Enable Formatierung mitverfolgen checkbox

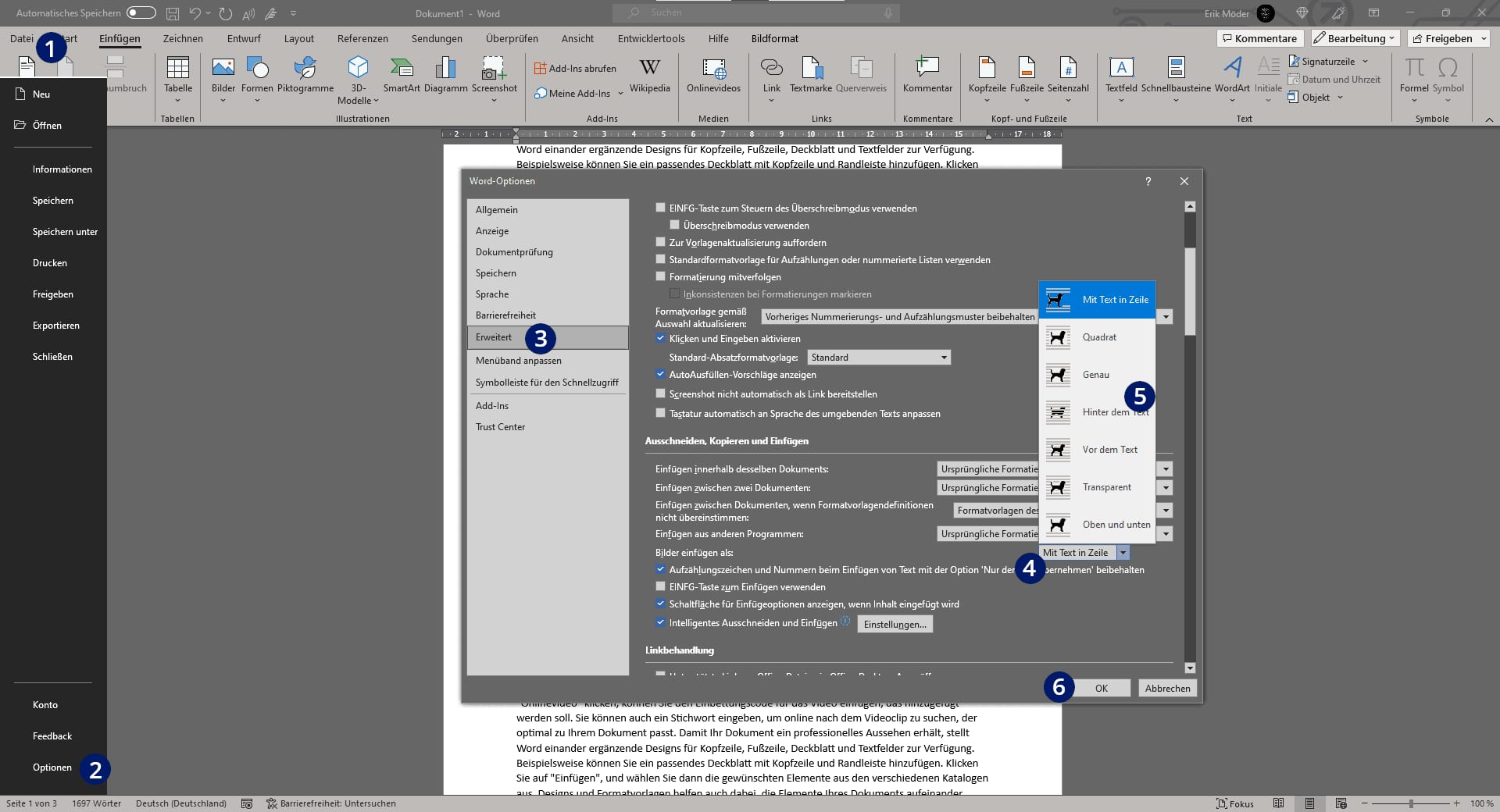click(661, 276)
